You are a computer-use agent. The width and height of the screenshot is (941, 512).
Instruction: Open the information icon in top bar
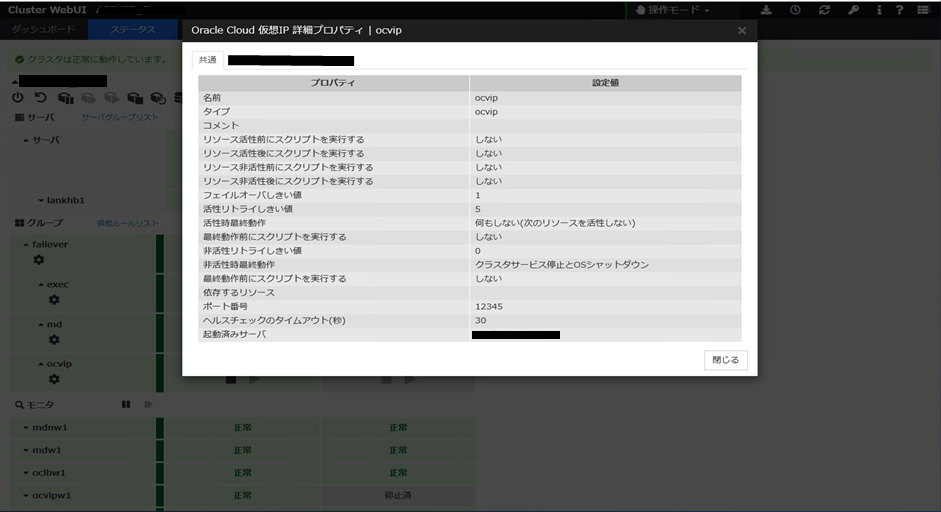(878, 10)
